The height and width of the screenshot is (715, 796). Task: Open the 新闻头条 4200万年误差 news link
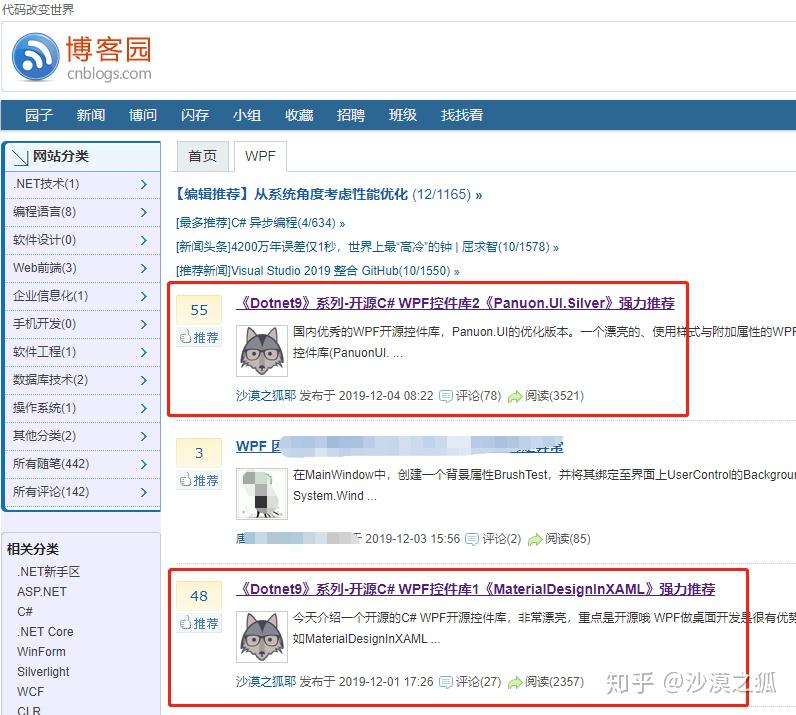click(367, 247)
